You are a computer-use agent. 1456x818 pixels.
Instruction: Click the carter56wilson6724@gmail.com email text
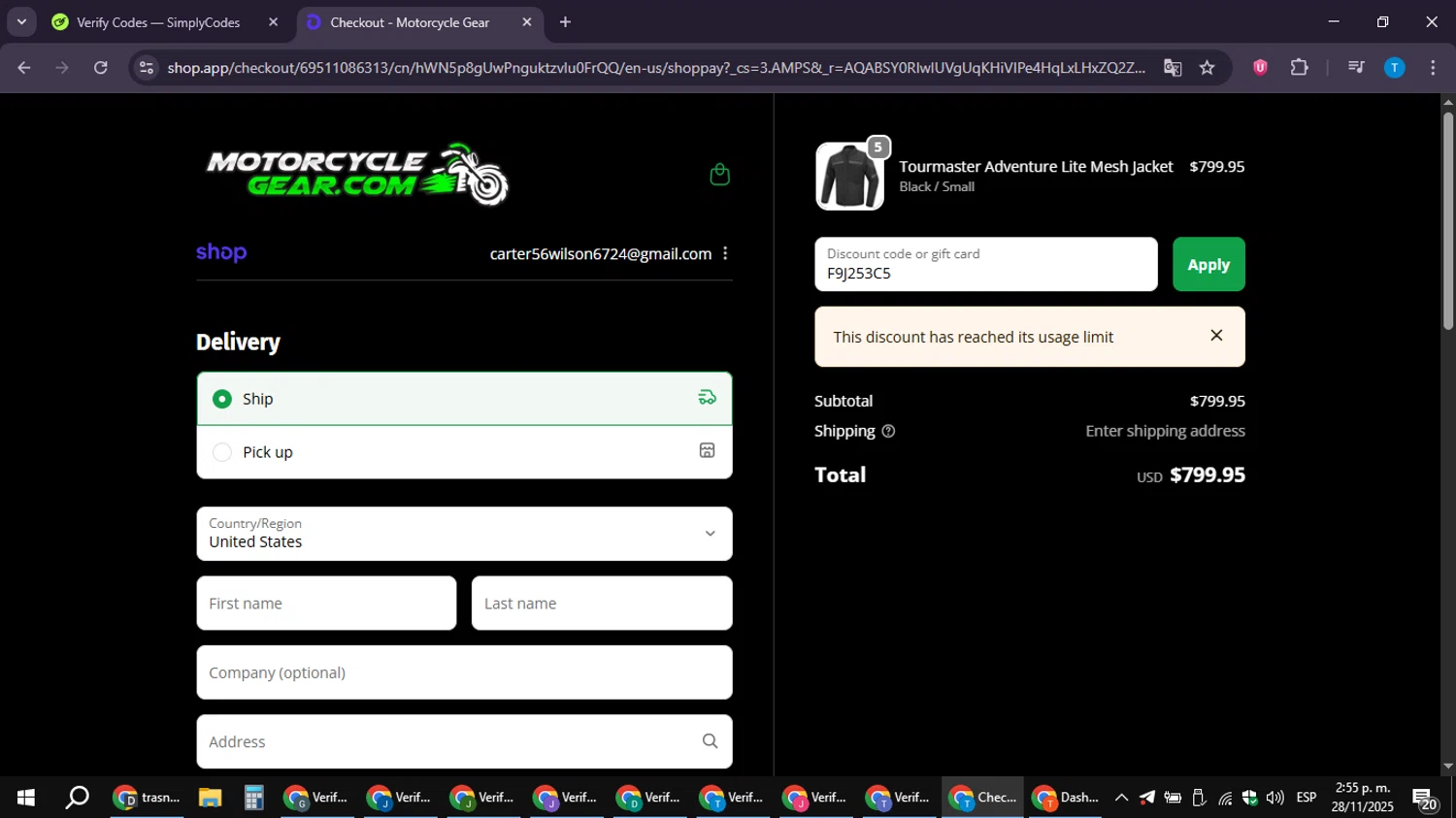click(x=601, y=254)
